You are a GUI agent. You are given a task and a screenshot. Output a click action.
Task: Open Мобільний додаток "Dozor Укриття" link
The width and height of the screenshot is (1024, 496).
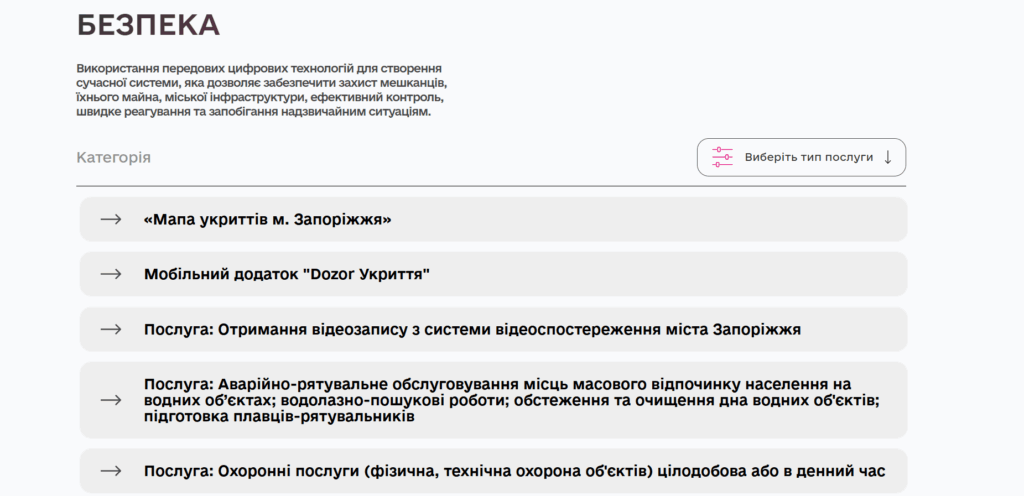coord(287,274)
